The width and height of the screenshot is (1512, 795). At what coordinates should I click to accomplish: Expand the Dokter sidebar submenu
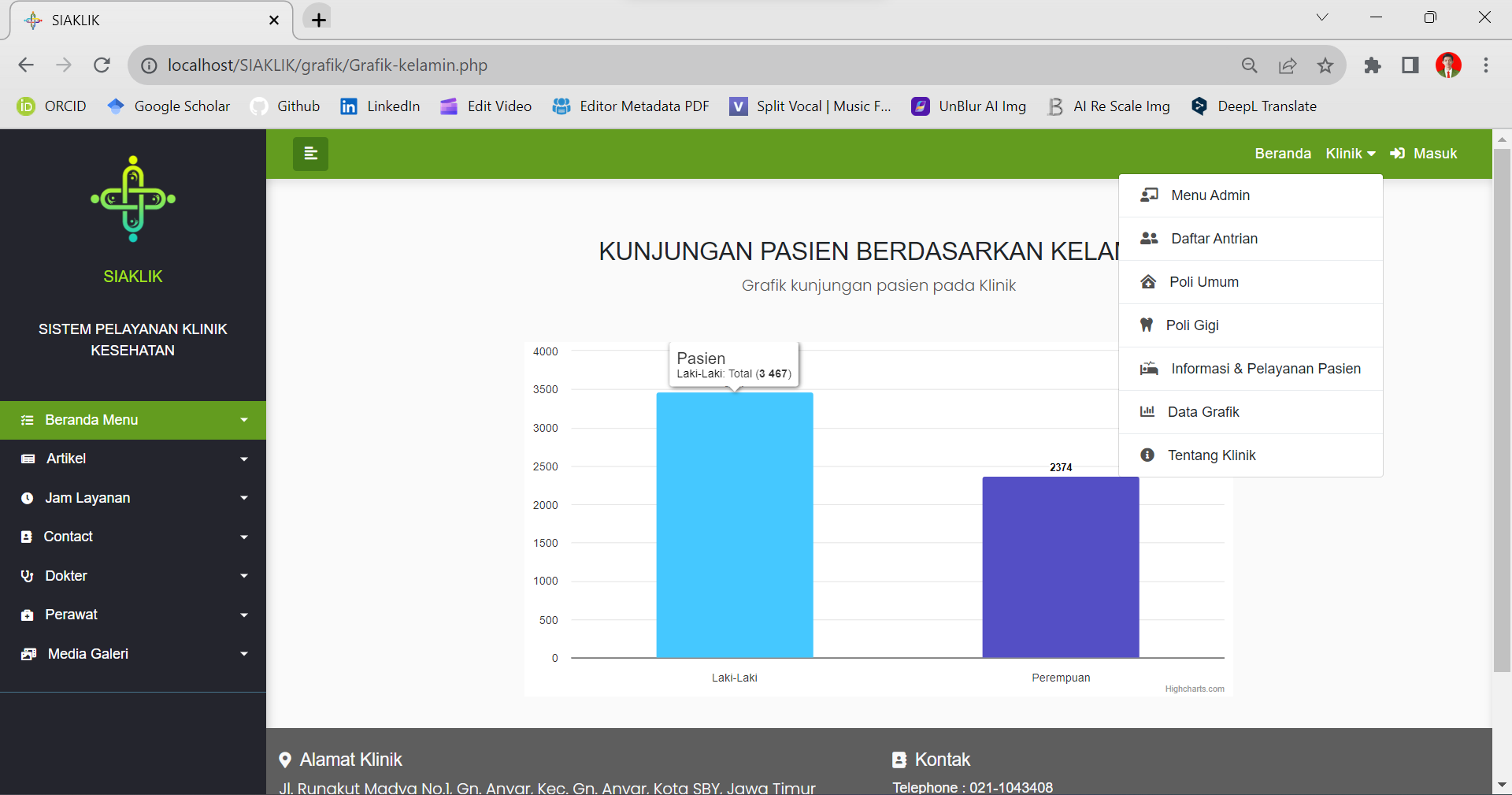coord(133,576)
